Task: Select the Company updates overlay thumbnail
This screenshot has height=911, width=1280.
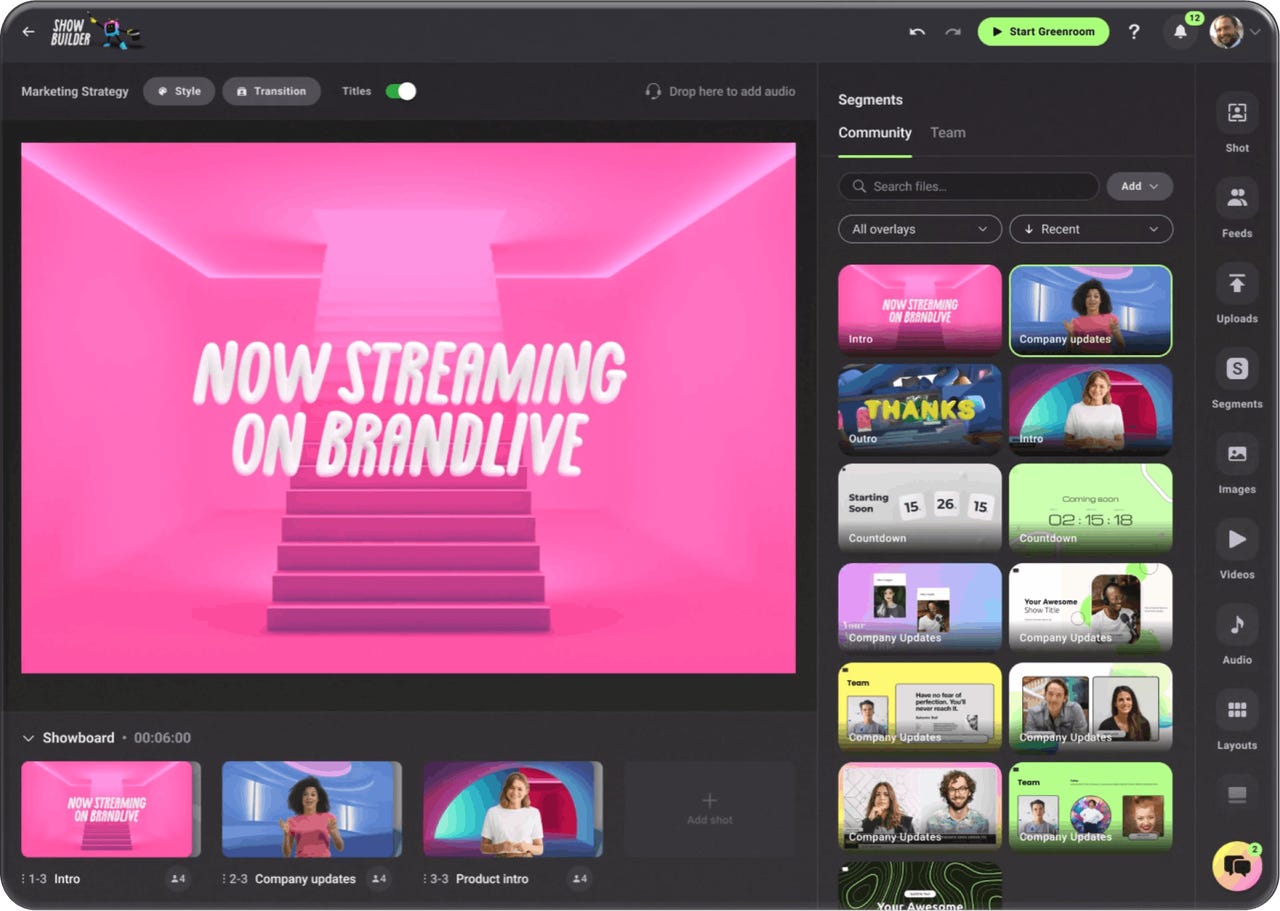Action: coord(1090,310)
